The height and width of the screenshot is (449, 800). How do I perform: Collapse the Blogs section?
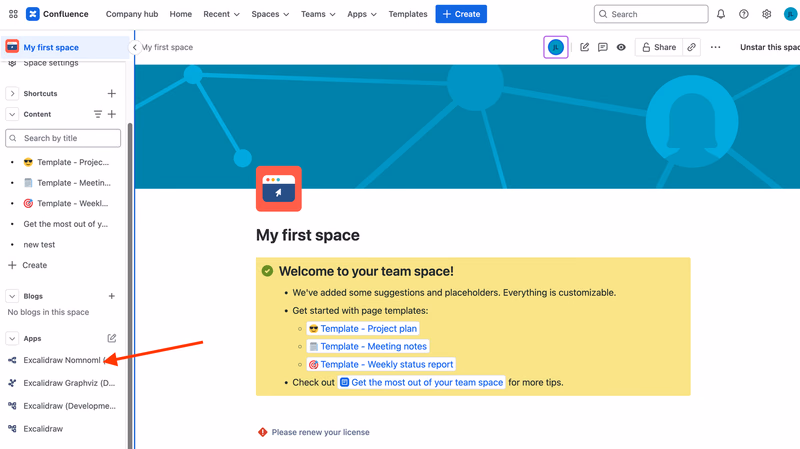(12, 296)
